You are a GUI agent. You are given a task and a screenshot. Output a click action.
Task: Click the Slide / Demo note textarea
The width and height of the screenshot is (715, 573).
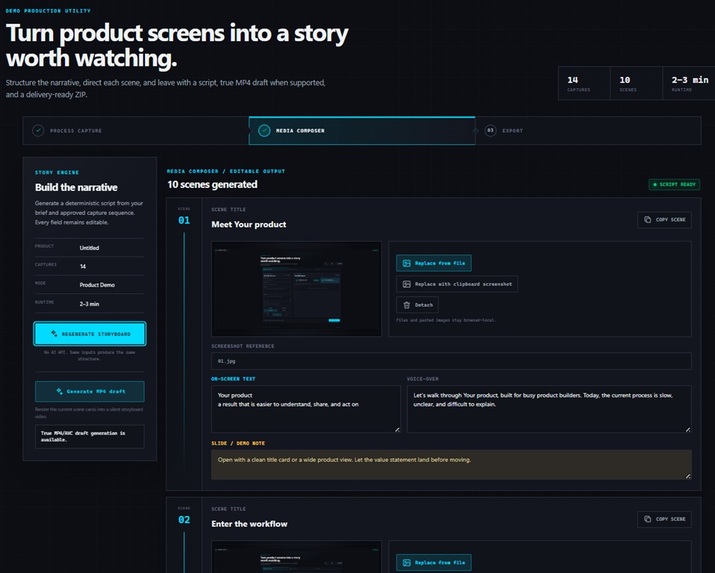(x=451, y=465)
